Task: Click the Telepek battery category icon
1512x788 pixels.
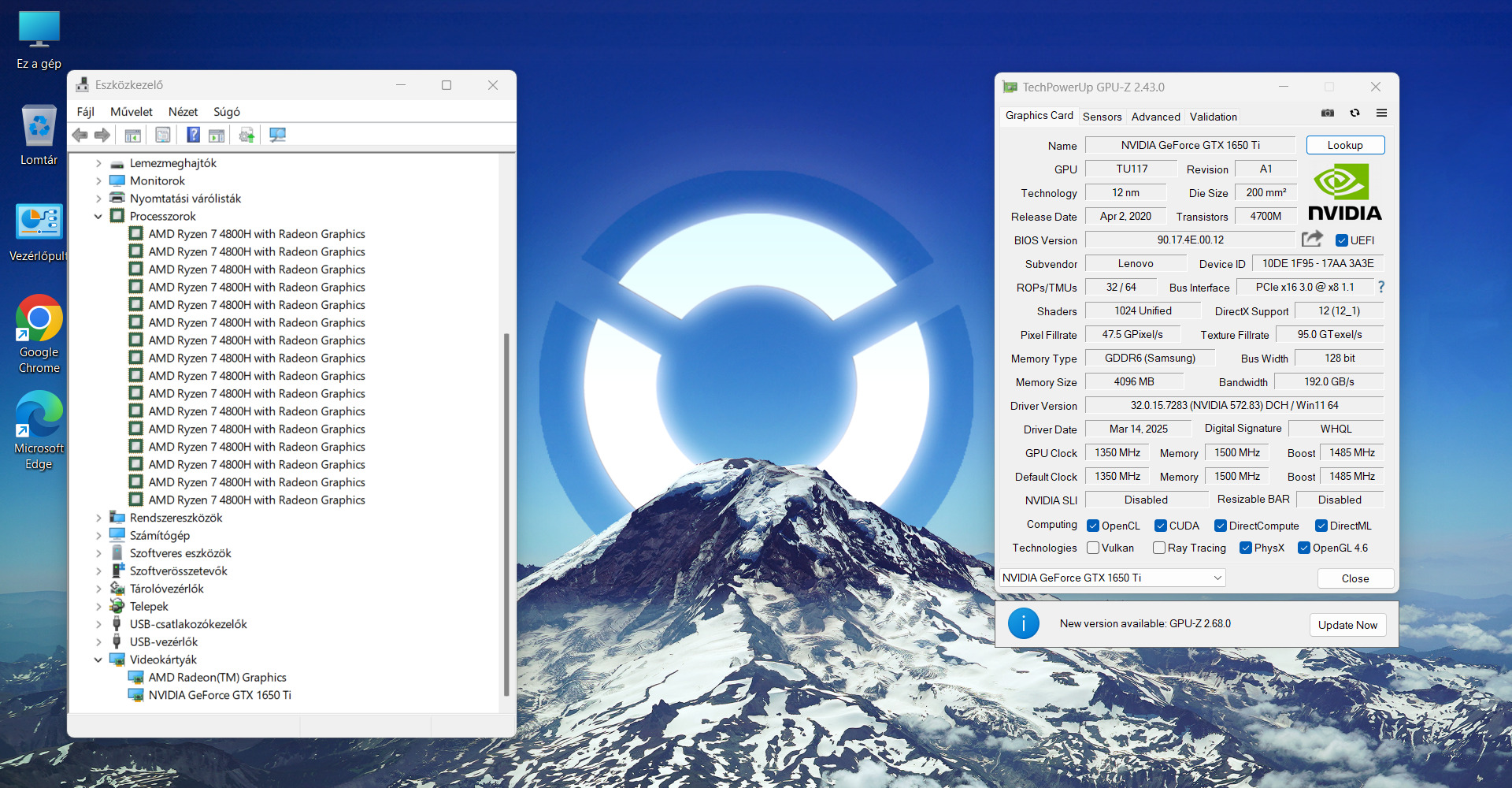Action: pyautogui.click(x=117, y=606)
